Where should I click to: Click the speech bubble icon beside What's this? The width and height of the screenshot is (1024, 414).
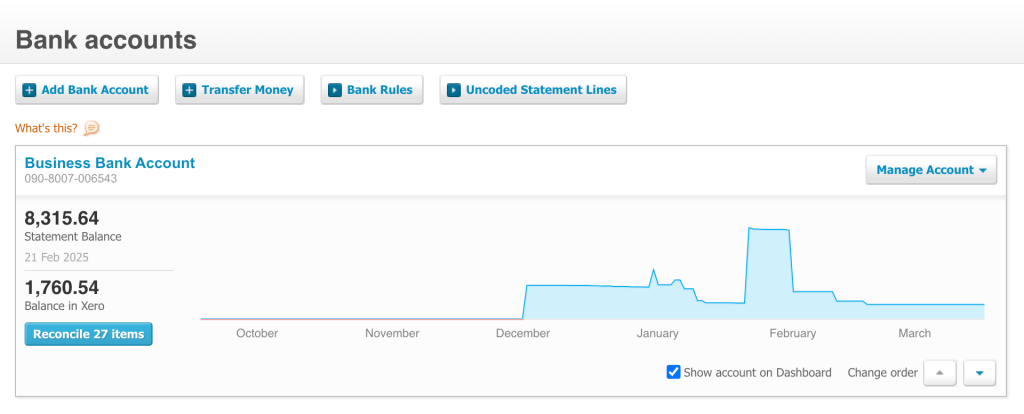click(92, 128)
